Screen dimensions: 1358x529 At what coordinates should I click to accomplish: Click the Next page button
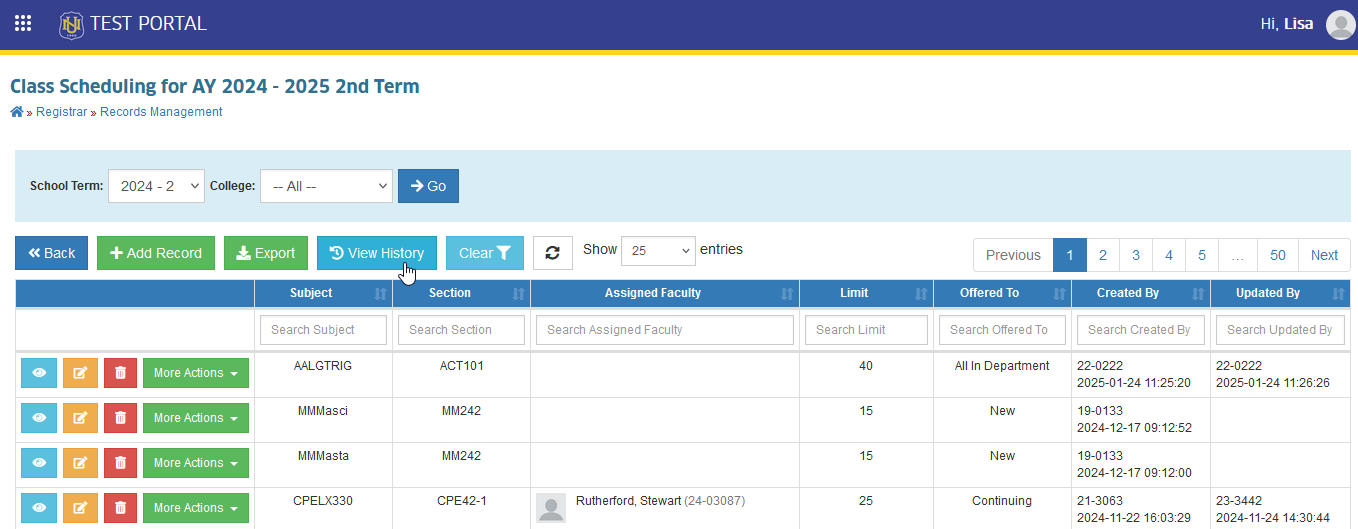pyautogui.click(x=1324, y=255)
